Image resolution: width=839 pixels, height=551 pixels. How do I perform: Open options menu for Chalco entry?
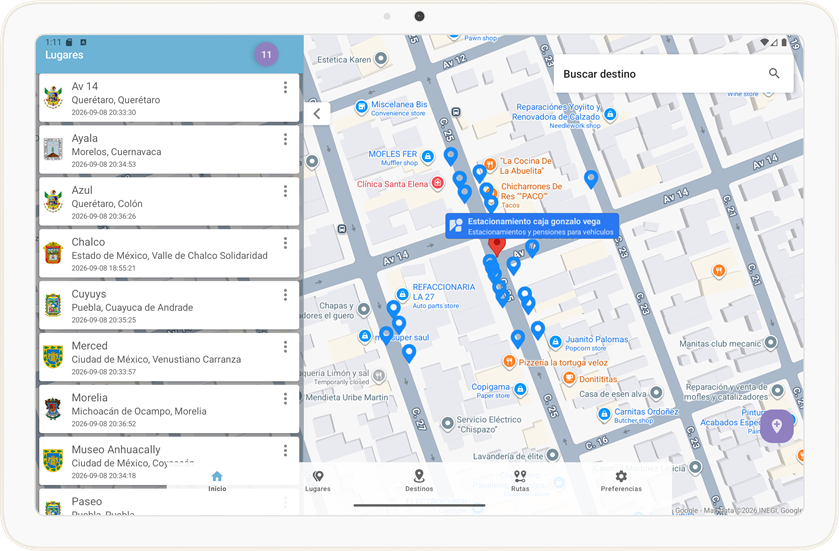(x=285, y=243)
